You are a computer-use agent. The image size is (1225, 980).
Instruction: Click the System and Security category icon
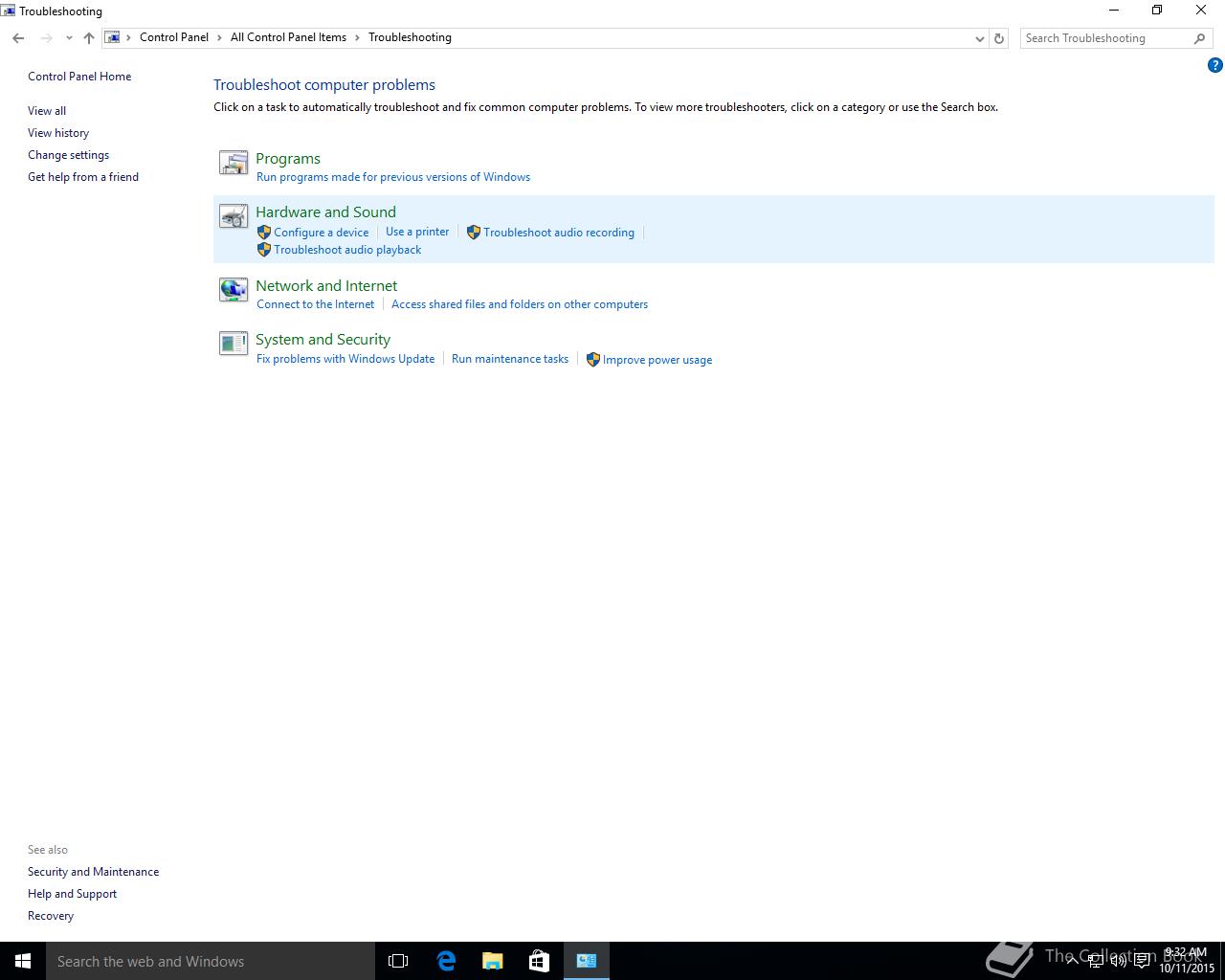(234, 343)
